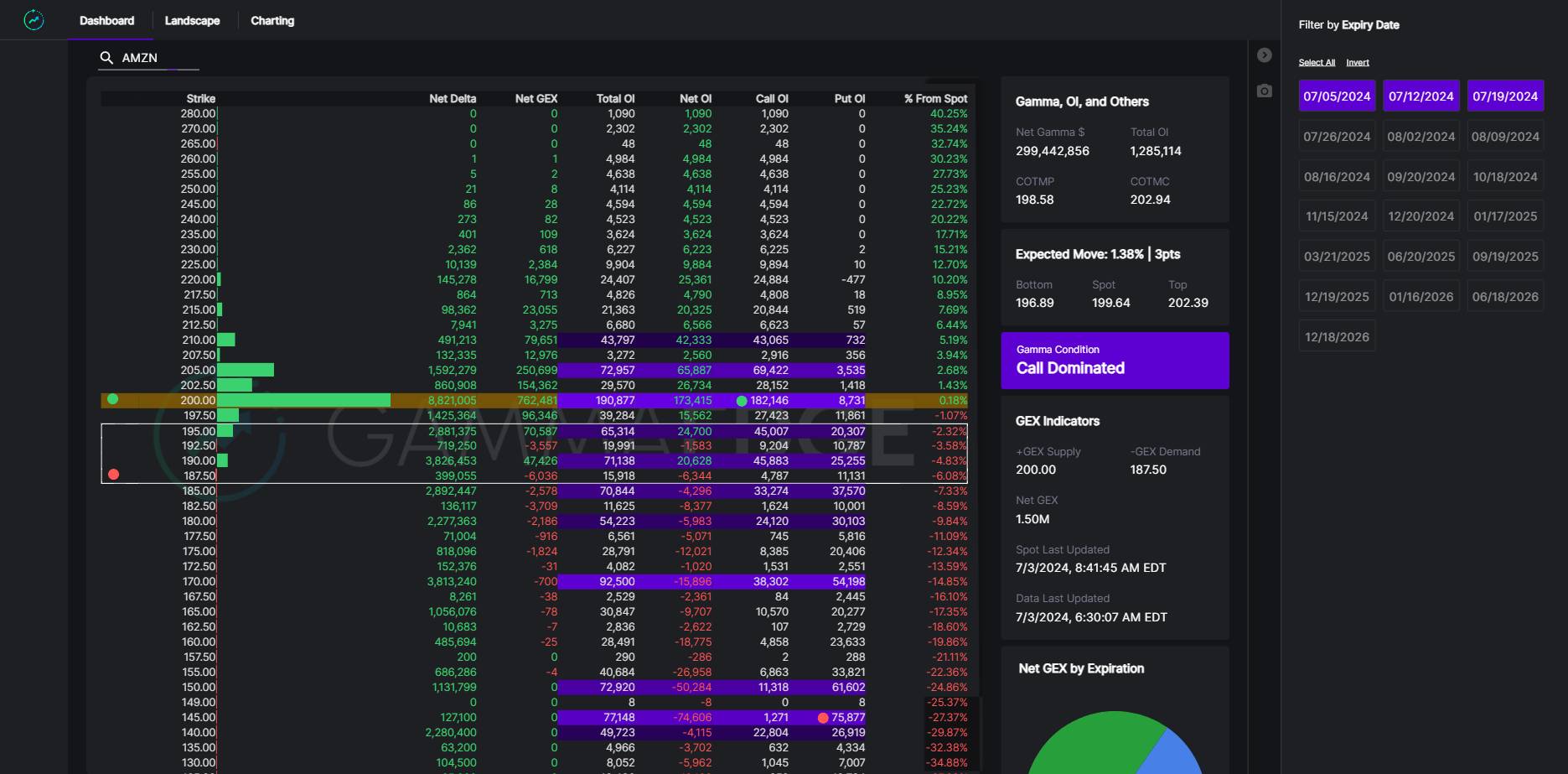
Task: Click Total OI value 92,500 at 170 strike
Action: [617, 581]
